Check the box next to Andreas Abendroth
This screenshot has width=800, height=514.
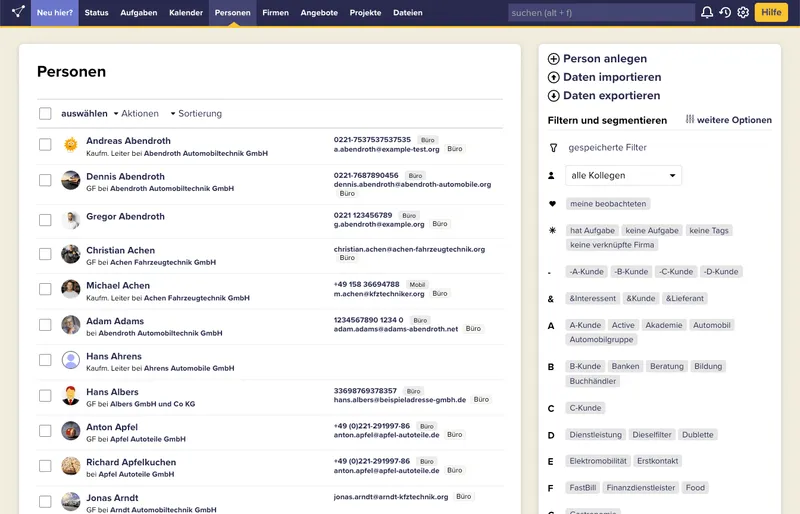(x=45, y=144)
